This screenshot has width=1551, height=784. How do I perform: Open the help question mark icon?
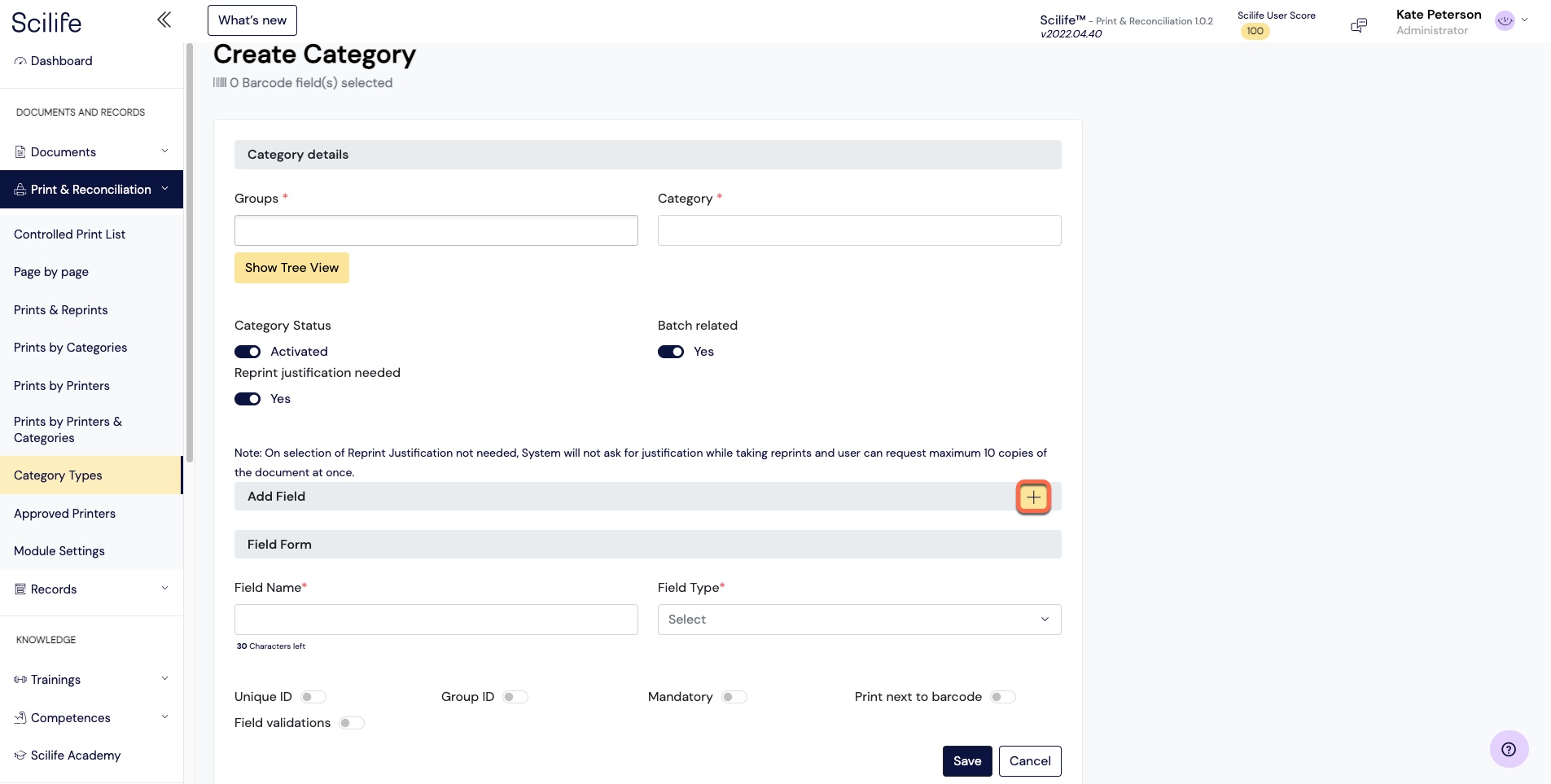point(1509,749)
